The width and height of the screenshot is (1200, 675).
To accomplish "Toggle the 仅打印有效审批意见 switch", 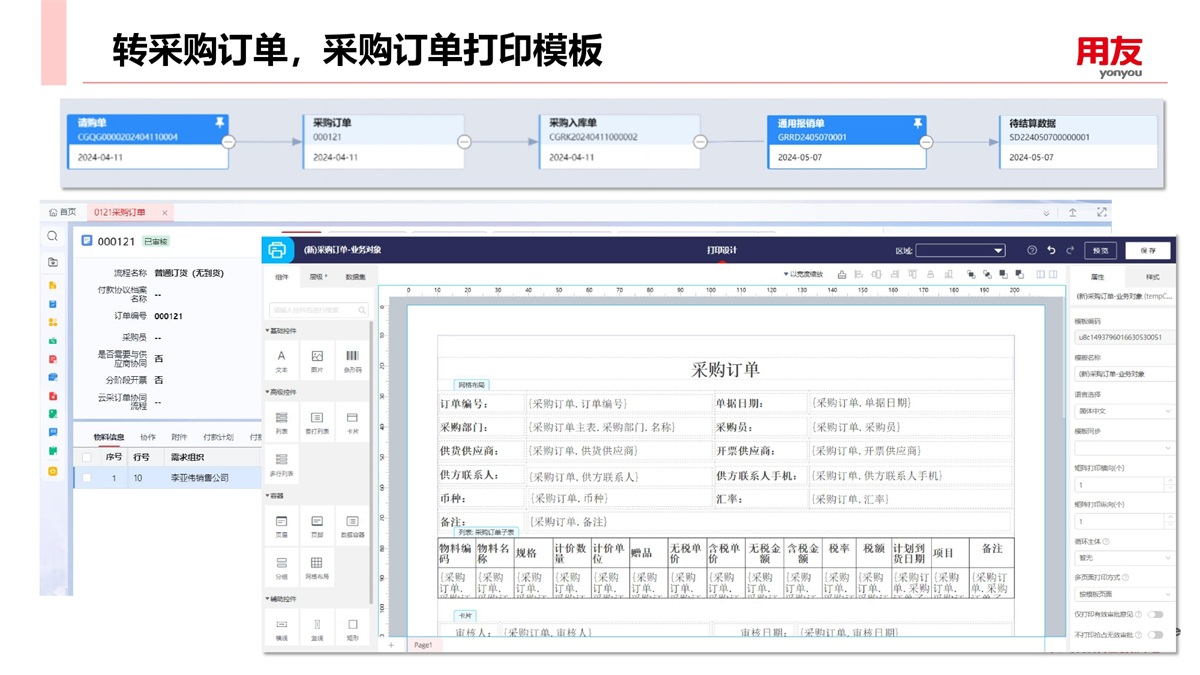I will 1155,615.
